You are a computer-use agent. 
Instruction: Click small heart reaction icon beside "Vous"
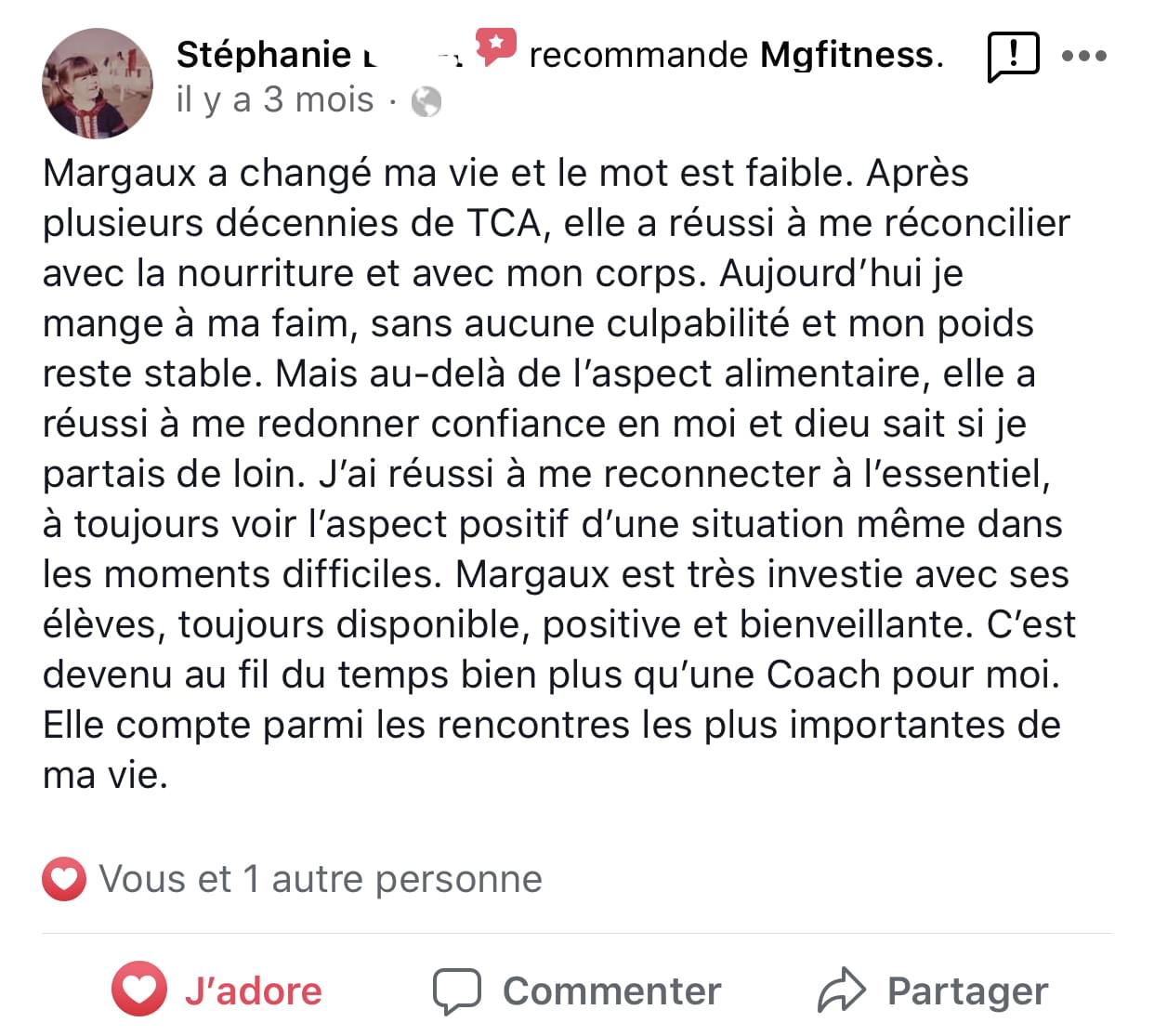[x=64, y=879]
